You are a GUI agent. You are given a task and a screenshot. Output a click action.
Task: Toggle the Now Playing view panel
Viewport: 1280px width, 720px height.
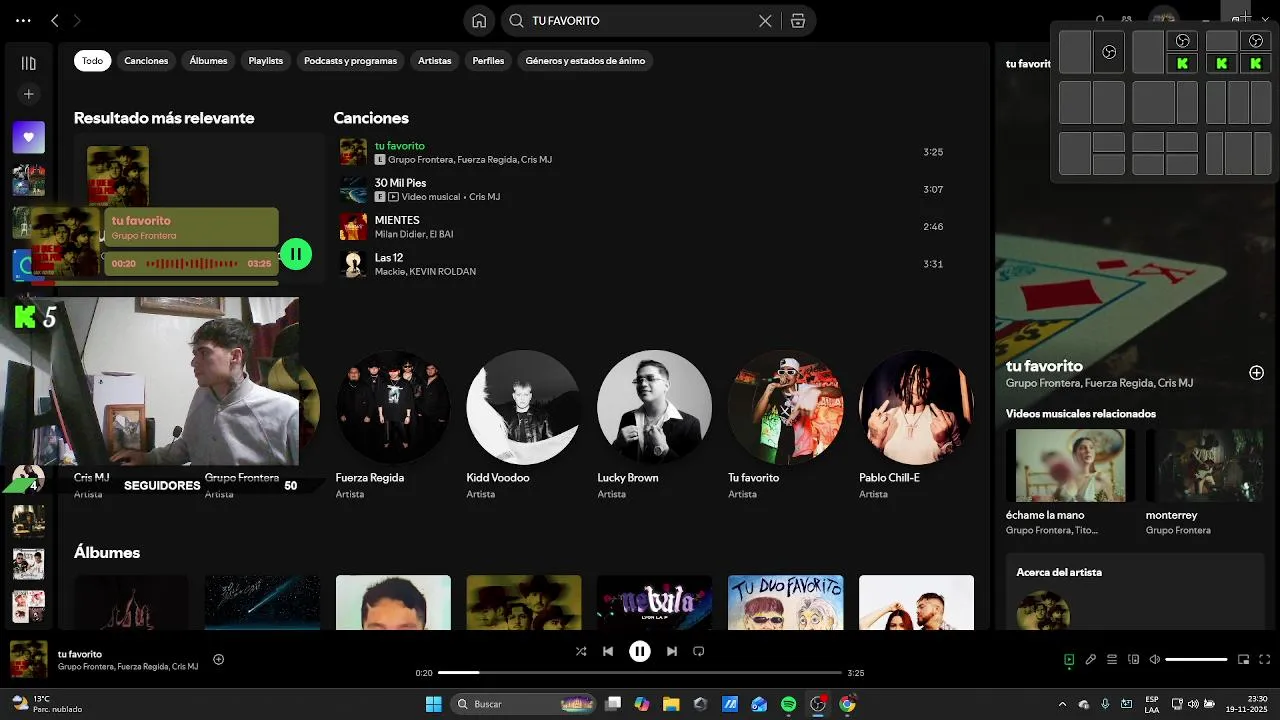pos(1069,660)
